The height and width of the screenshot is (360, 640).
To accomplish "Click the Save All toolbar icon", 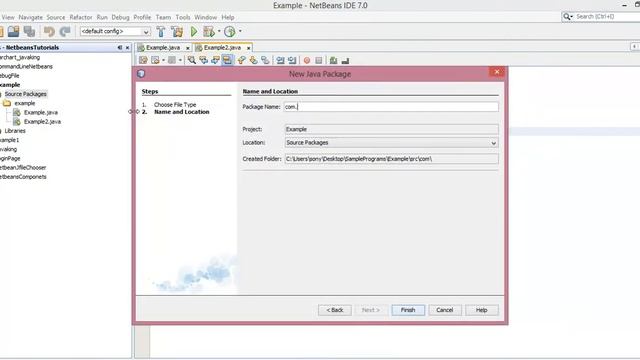I will (x=29, y=31).
